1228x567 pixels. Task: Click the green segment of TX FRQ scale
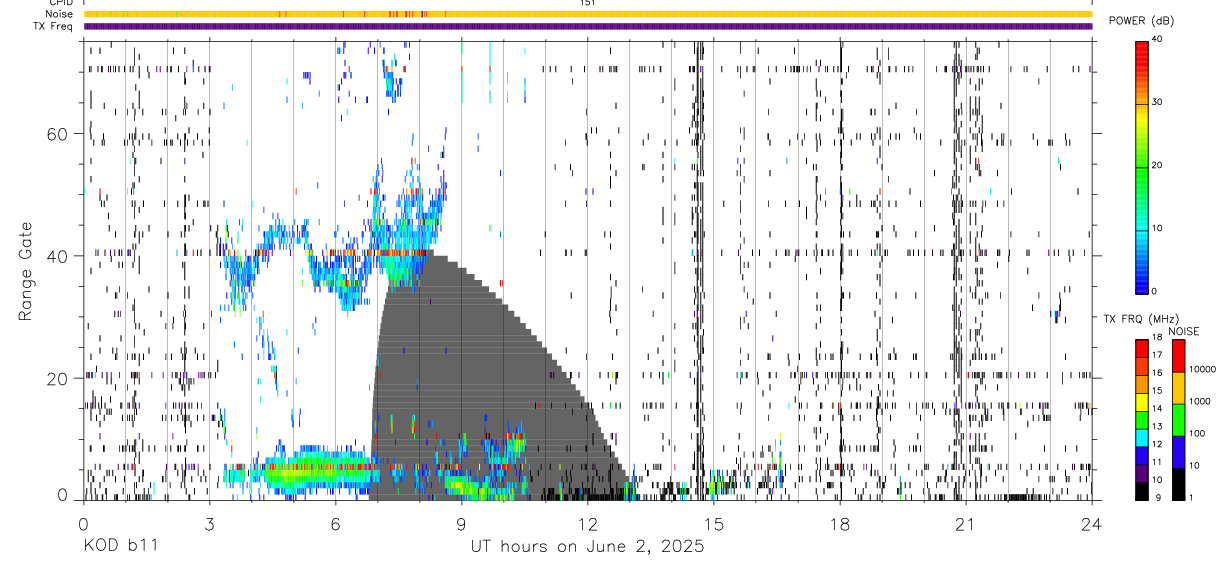(x=1142, y=420)
